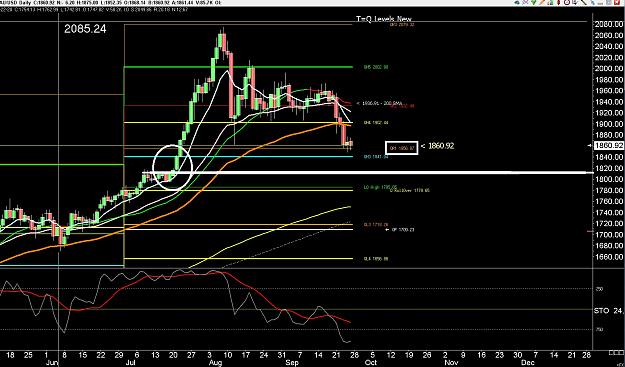
Task: Click the 1940.00 price axis label
Action: click(609, 102)
